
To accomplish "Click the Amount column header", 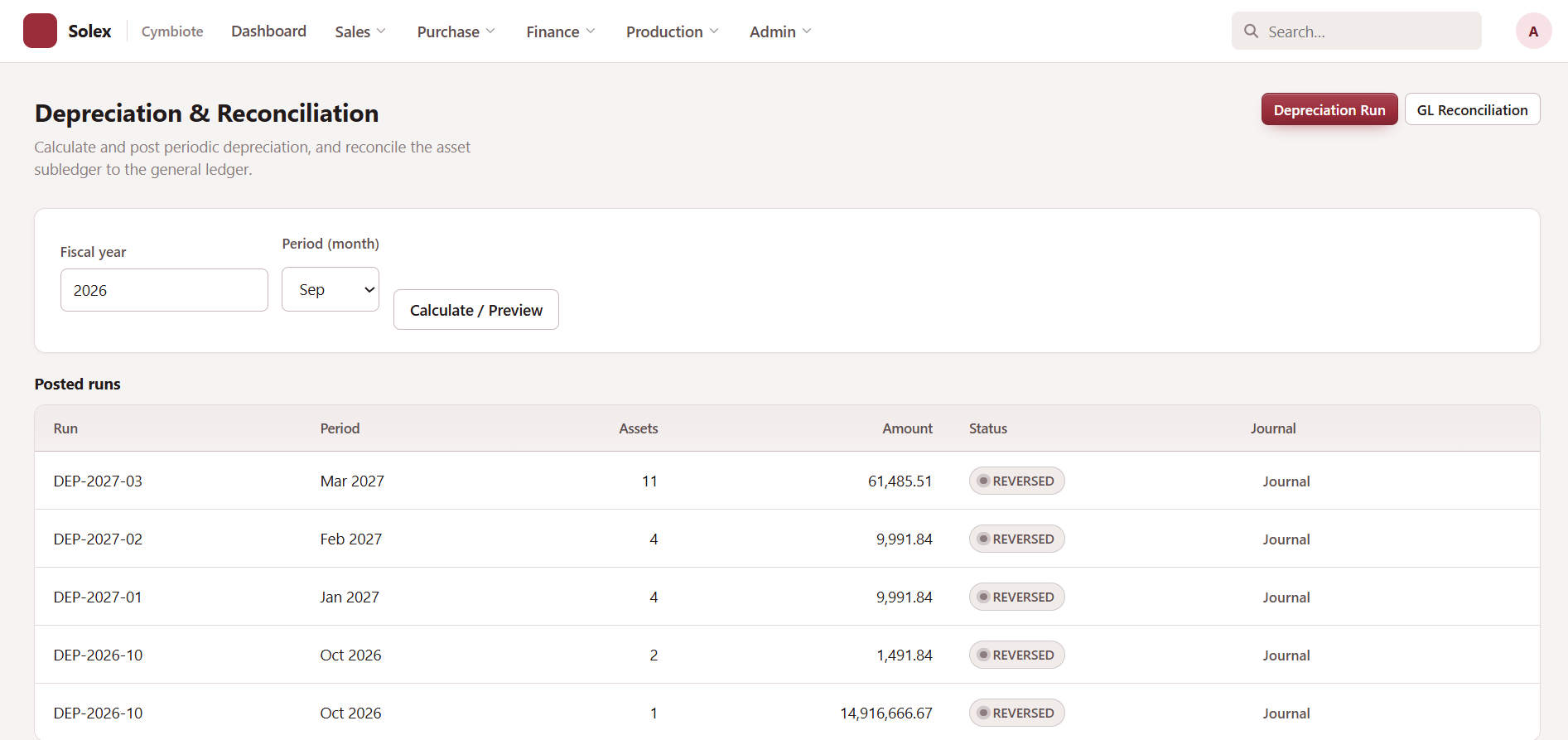I will tap(907, 428).
